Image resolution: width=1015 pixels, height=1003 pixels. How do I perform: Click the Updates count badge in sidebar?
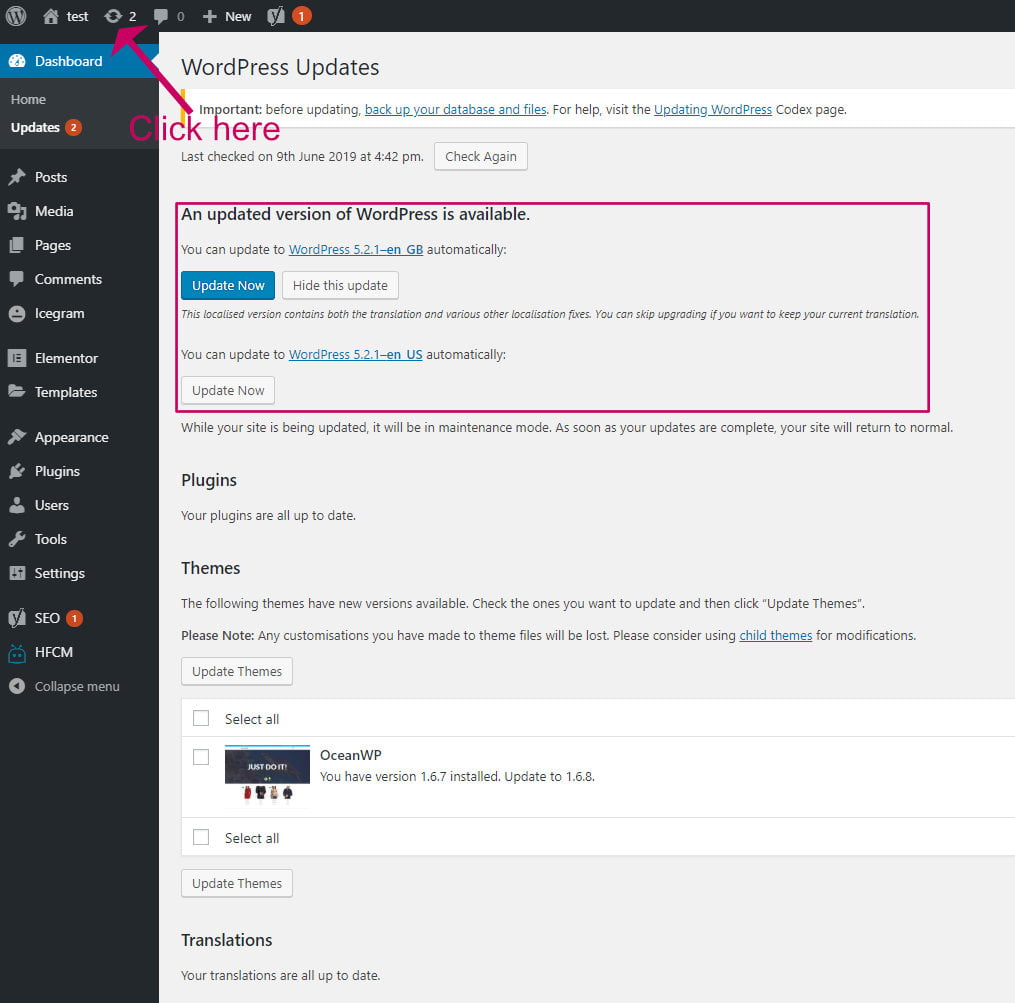click(x=73, y=128)
